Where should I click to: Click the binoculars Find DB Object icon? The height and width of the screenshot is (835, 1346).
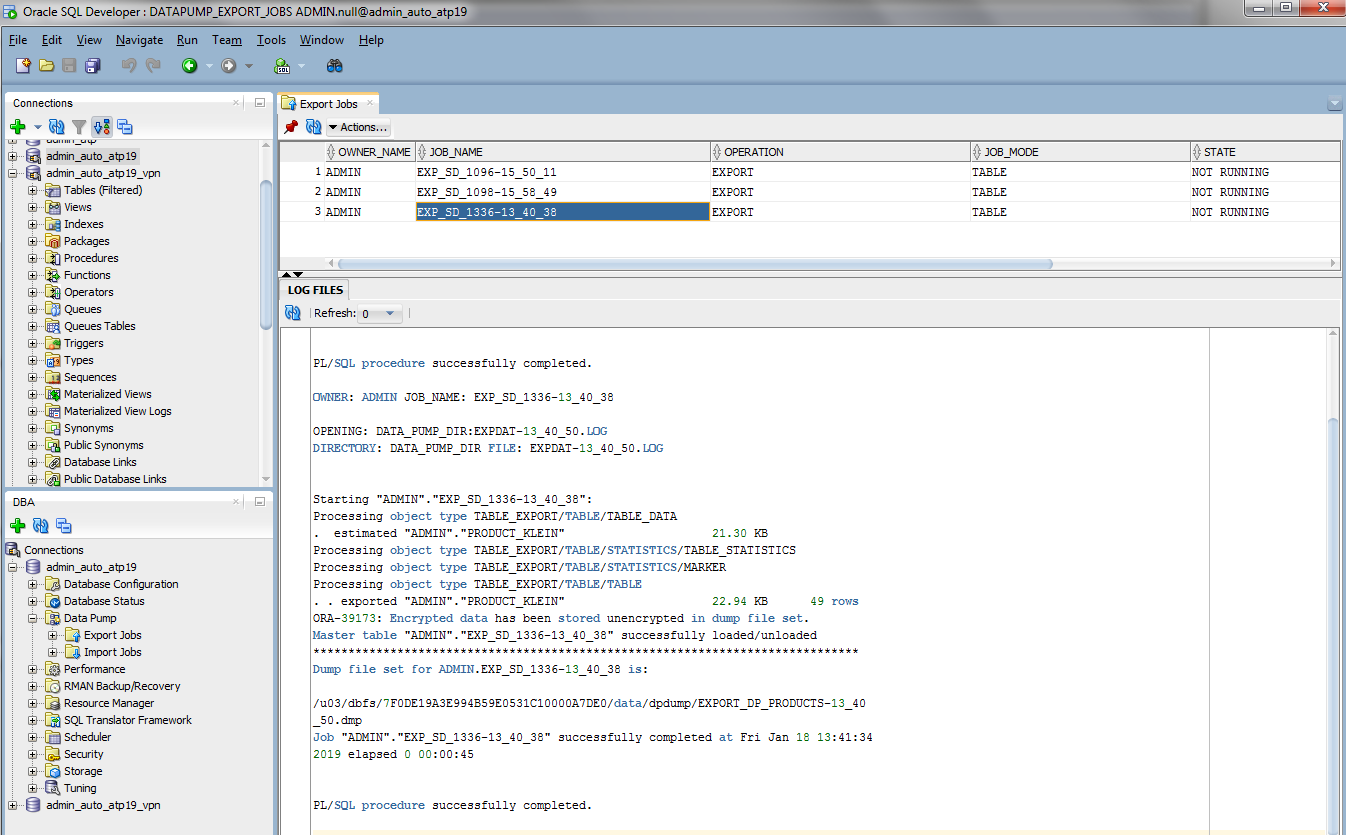(x=335, y=66)
